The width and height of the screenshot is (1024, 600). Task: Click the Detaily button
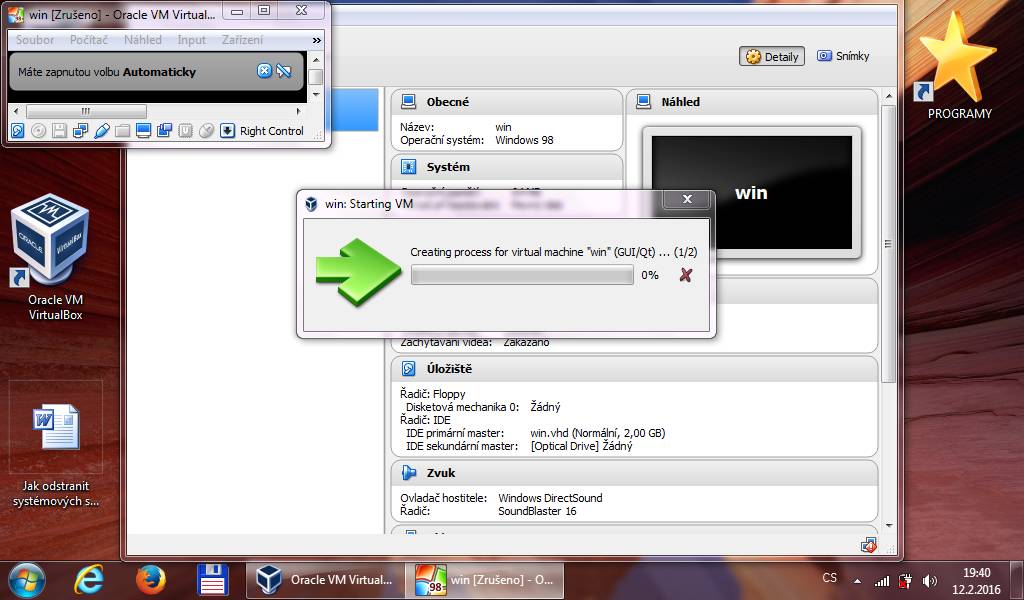click(x=772, y=57)
